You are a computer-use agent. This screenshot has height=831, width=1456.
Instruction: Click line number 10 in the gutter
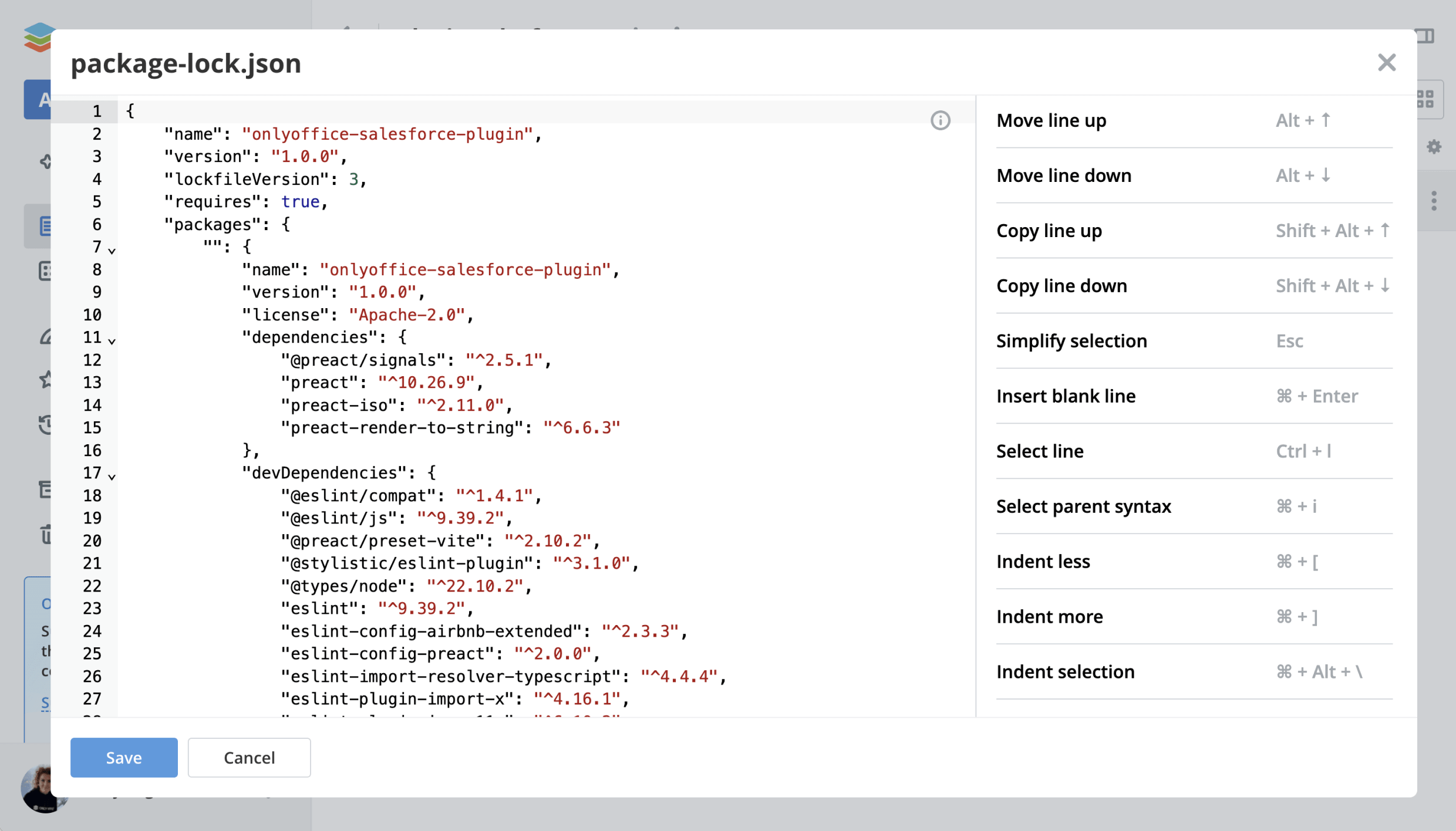[92, 315]
